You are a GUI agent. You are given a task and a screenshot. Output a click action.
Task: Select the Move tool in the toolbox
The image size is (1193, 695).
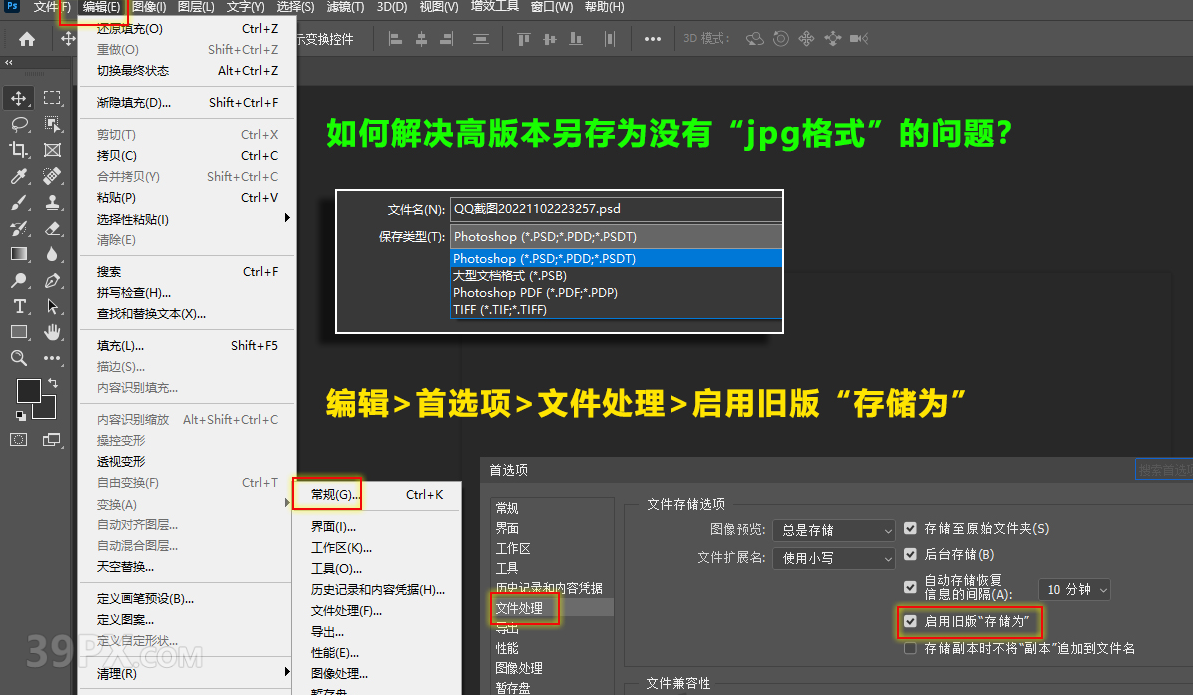(x=19, y=98)
